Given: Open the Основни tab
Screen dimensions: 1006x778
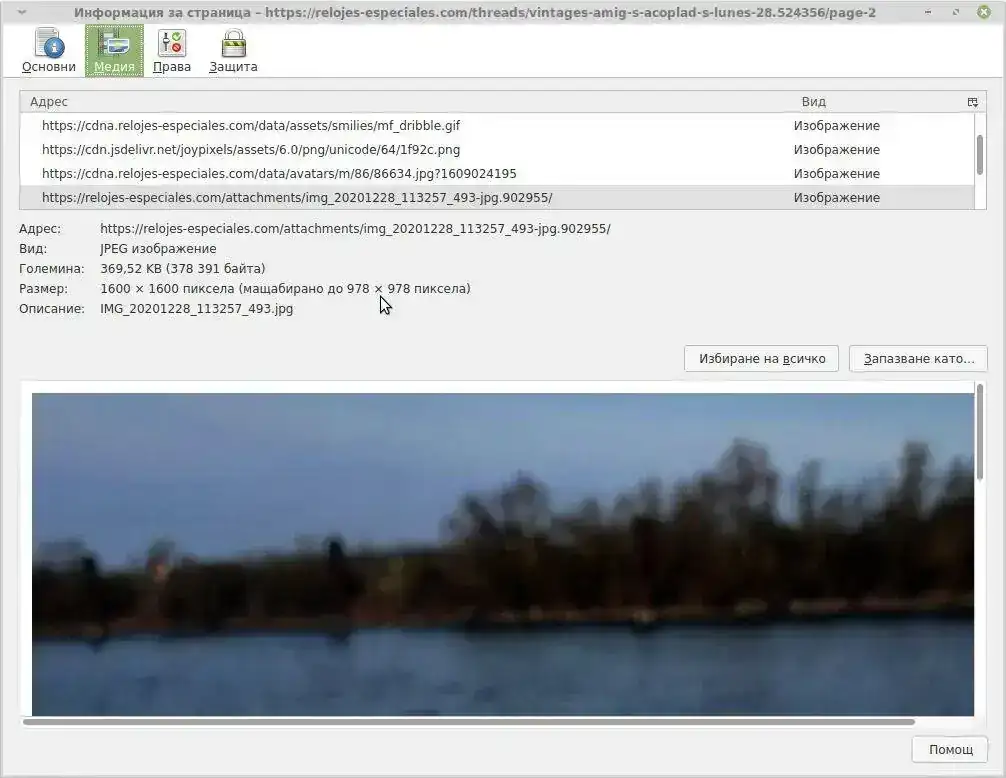Looking at the screenshot, I should 49,51.
